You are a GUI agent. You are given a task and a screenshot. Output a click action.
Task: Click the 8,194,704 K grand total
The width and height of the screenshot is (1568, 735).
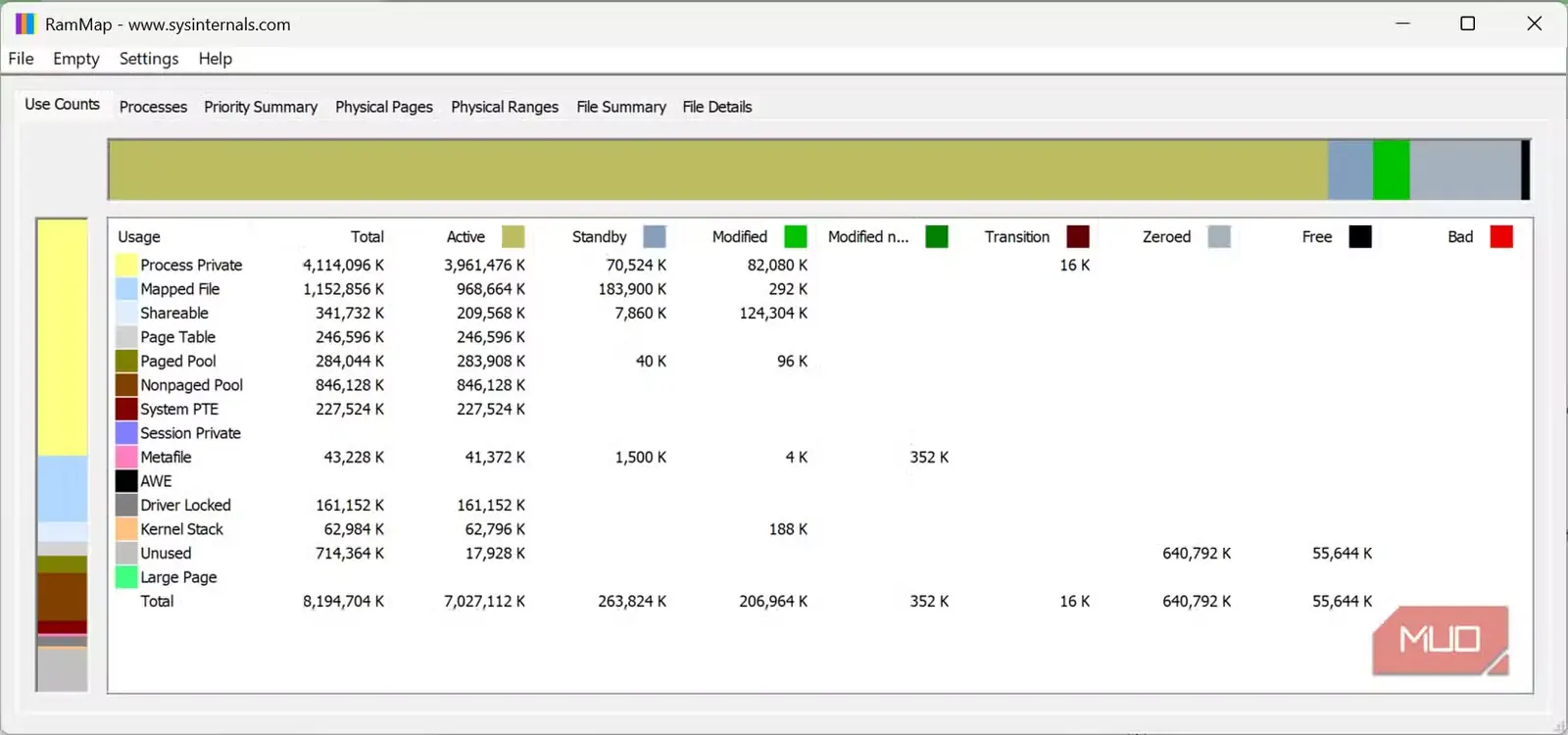coord(343,601)
